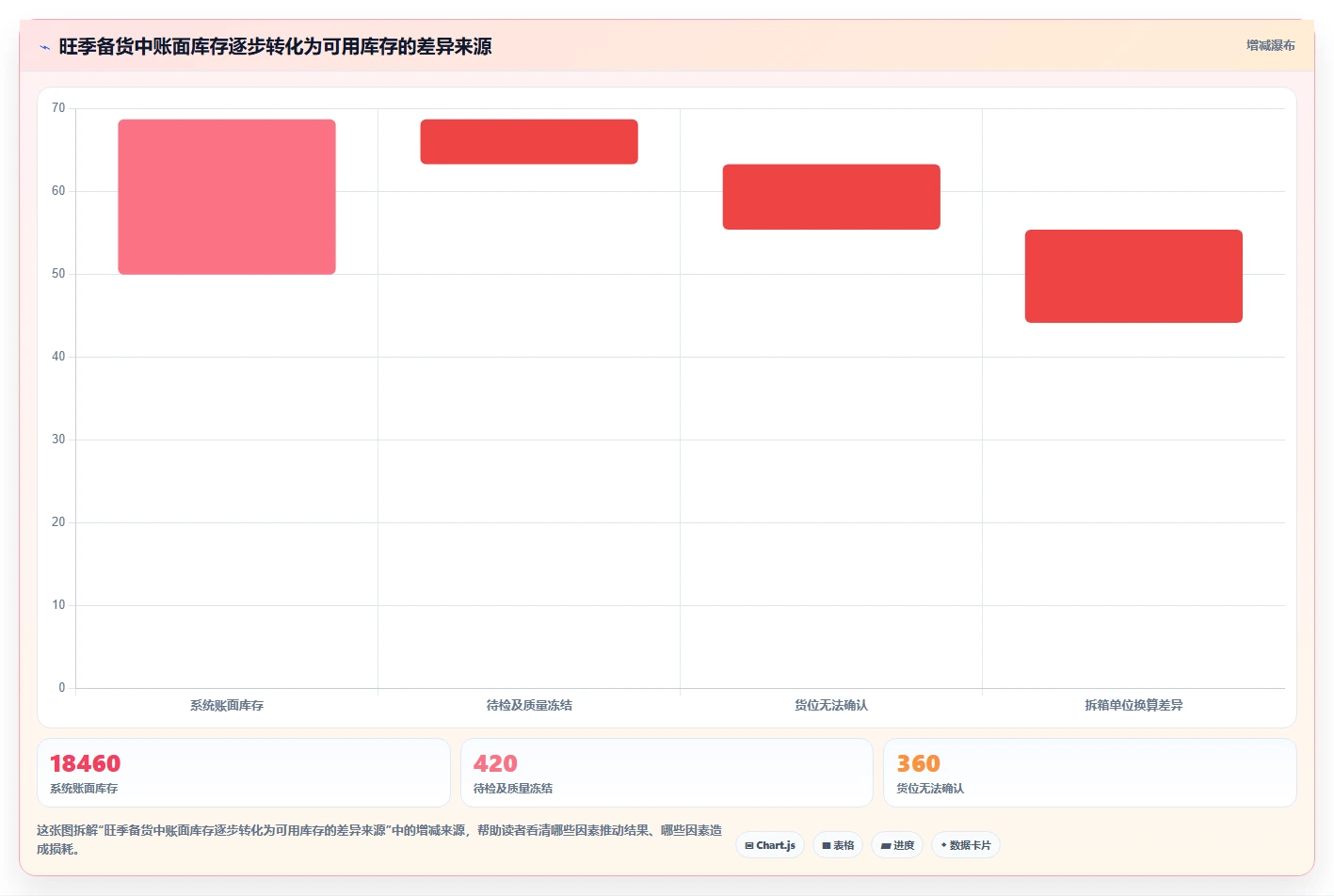Click the description paragraph starting 这张图拆解

tap(380, 840)
